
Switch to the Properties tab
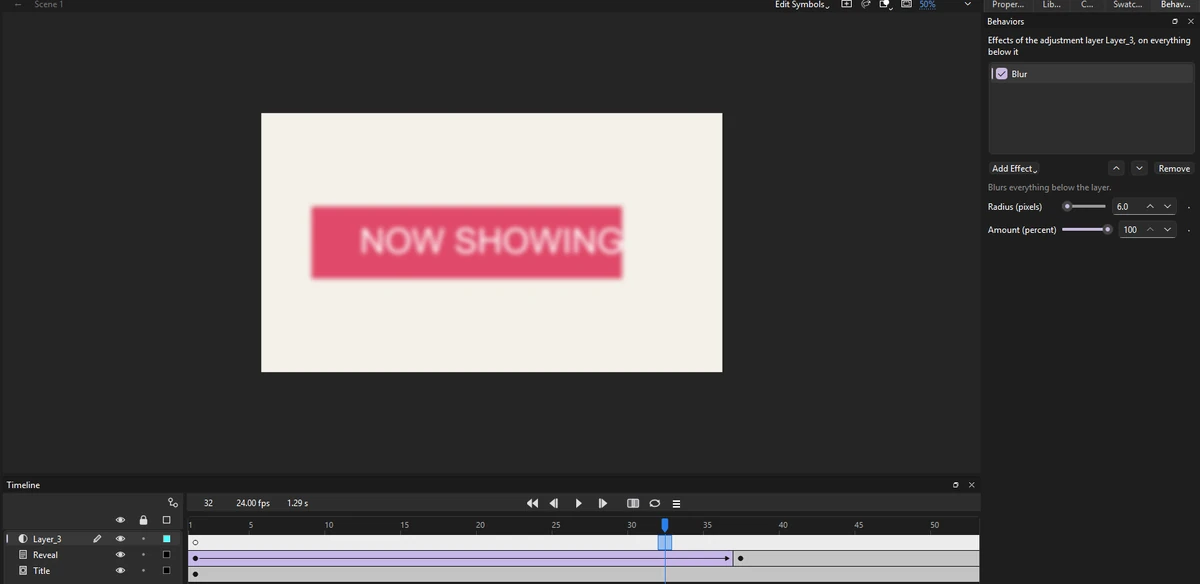[1007, 5]
